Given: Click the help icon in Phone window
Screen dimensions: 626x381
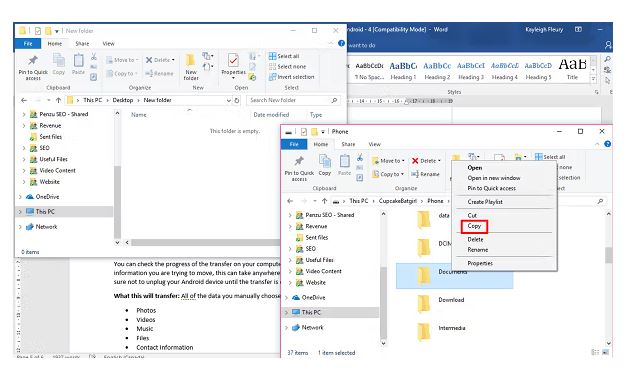Looking at the screenshot, I should [x=607, y=144].
